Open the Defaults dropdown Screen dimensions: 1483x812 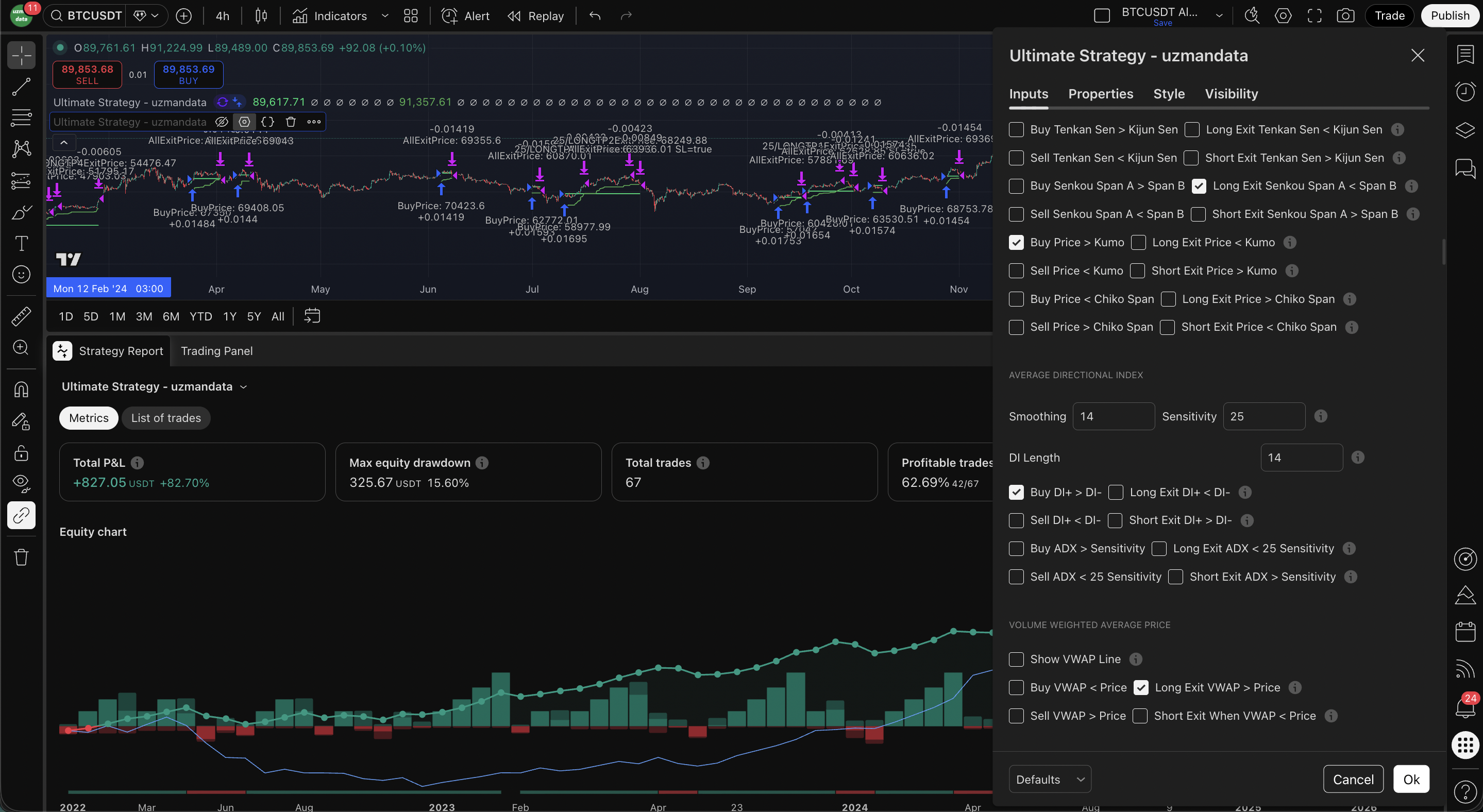(1050, 779)
